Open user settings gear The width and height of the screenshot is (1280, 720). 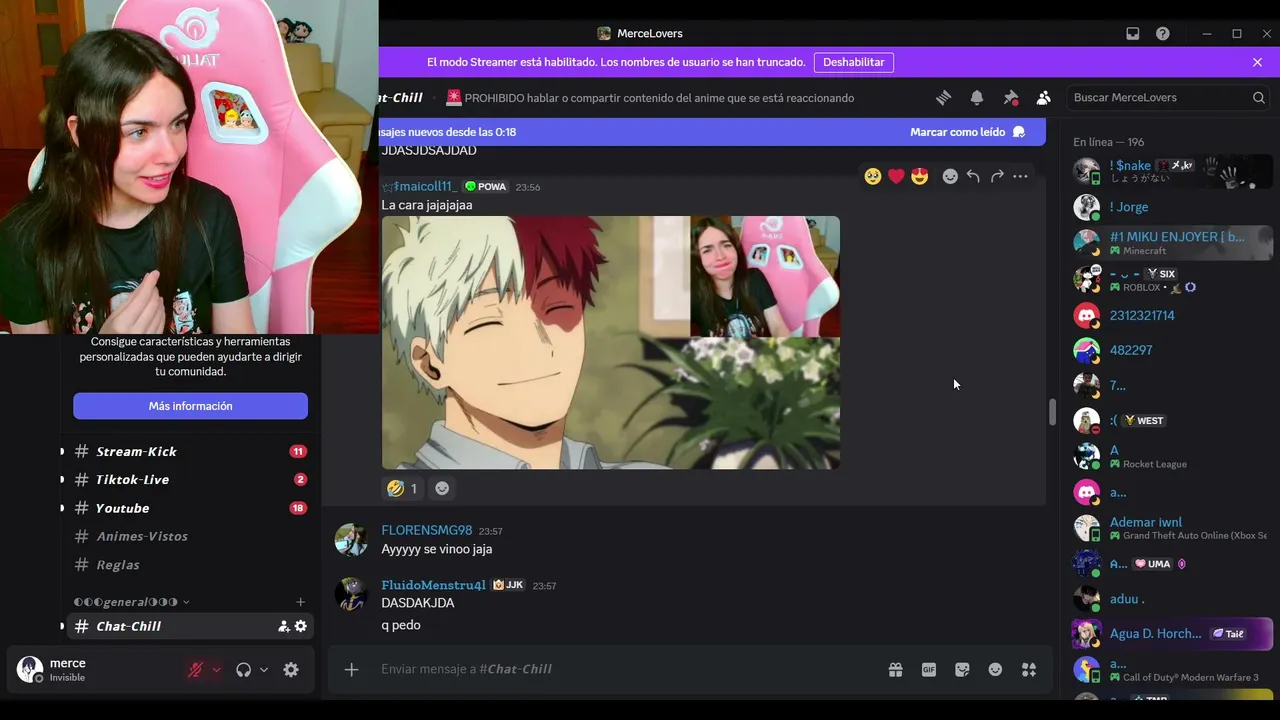point(291,670)
